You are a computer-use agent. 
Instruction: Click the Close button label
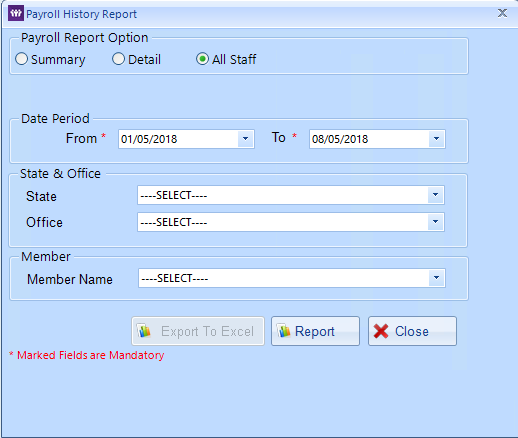click(412, 331)
